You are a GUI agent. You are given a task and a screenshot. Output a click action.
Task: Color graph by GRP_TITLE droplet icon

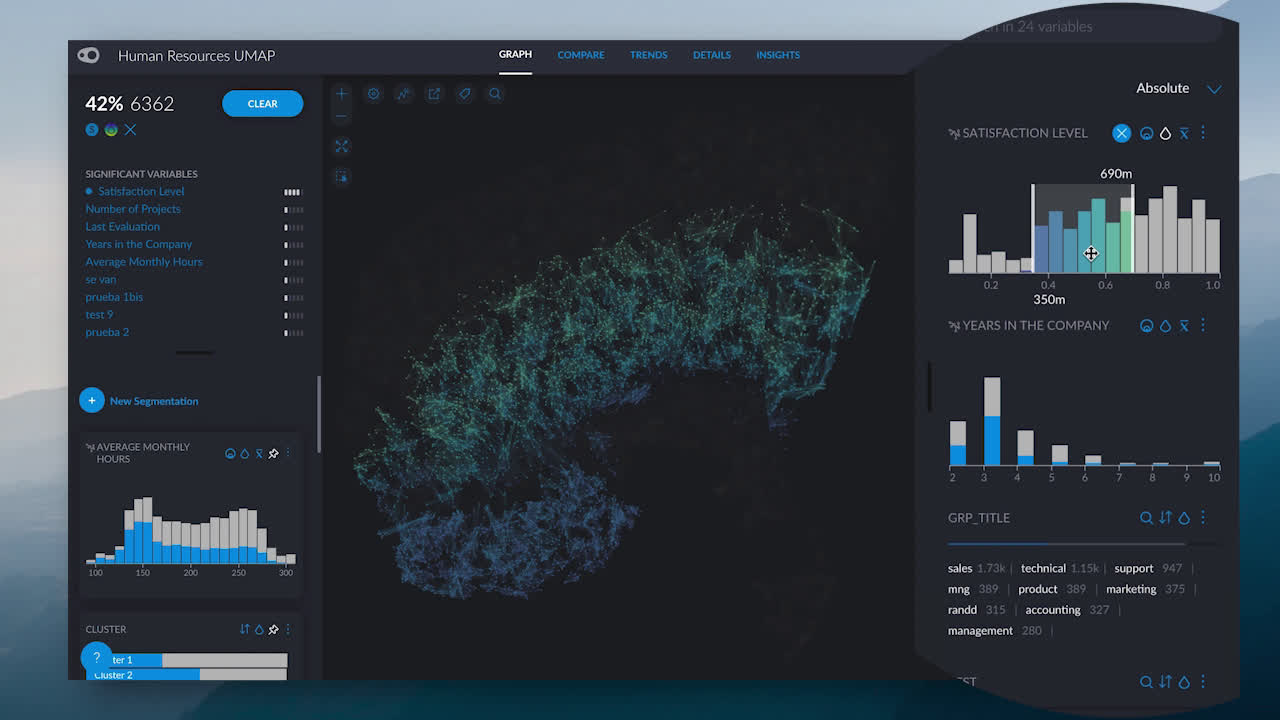pos(1184,518)
